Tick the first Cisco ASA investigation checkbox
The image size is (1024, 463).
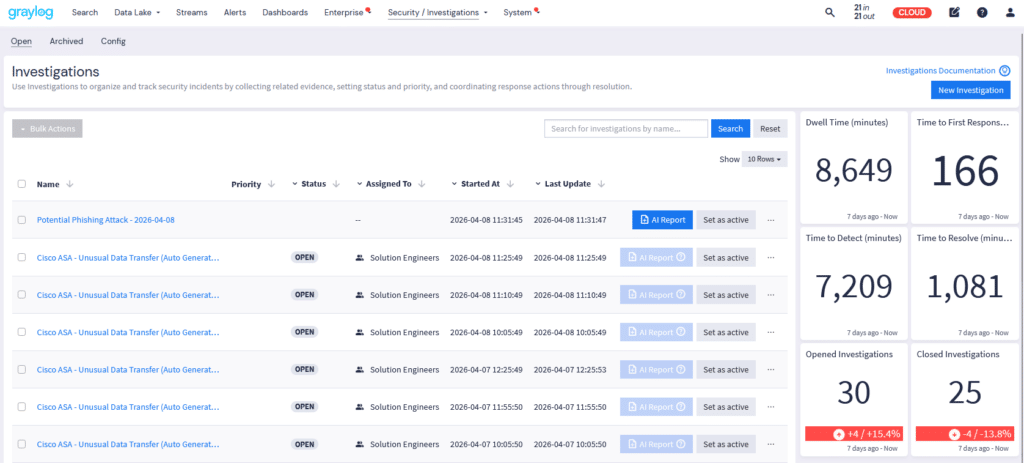(x=22, y=258)
